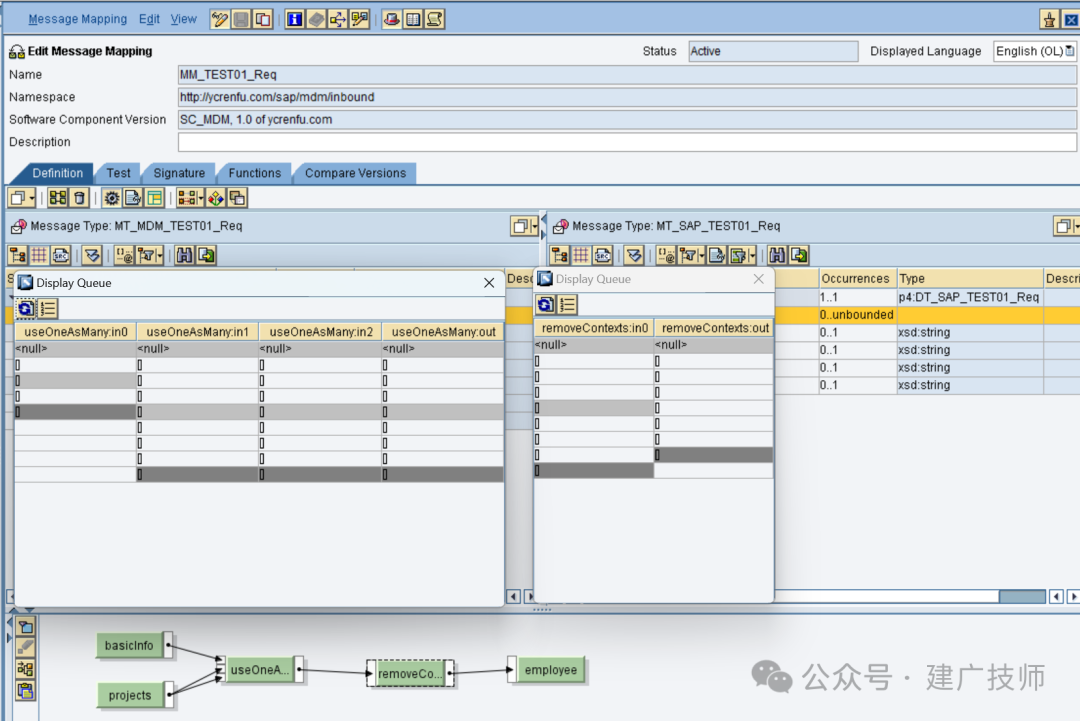Screen dimensions: 1080x721
Task: Click the target structure horizontal scrollbar thumb
Action: click(1022, 596)
